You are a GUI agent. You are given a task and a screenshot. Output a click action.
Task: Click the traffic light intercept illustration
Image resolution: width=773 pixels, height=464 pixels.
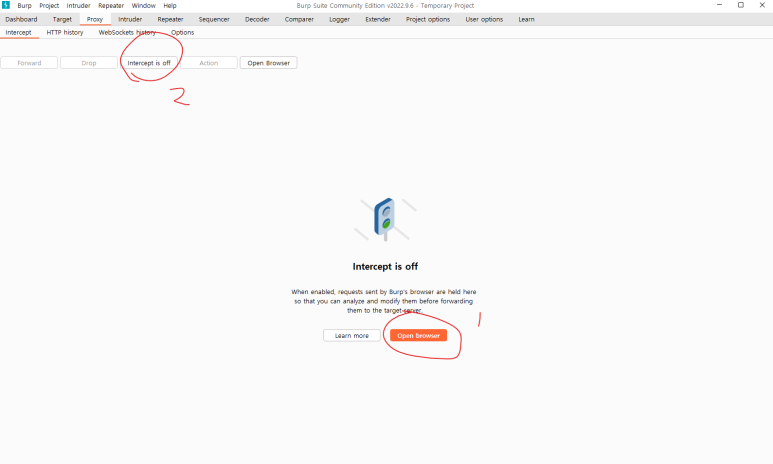[x=385, y=219]
